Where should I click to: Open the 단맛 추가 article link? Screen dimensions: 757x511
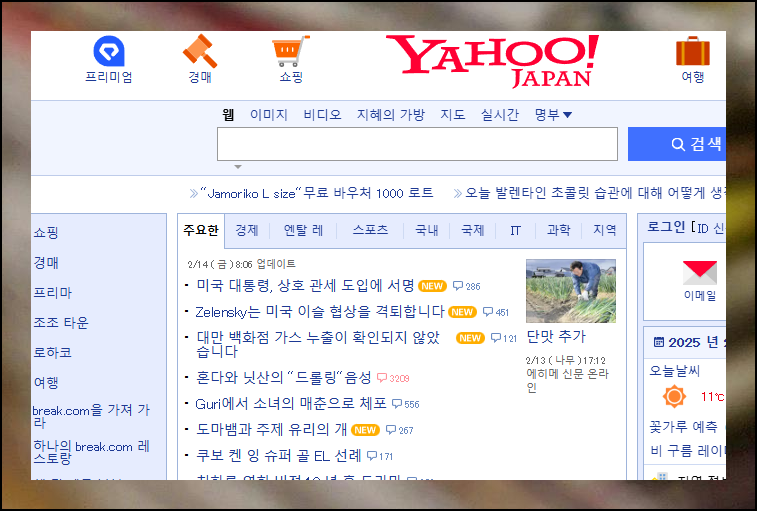tap(556, 337)
